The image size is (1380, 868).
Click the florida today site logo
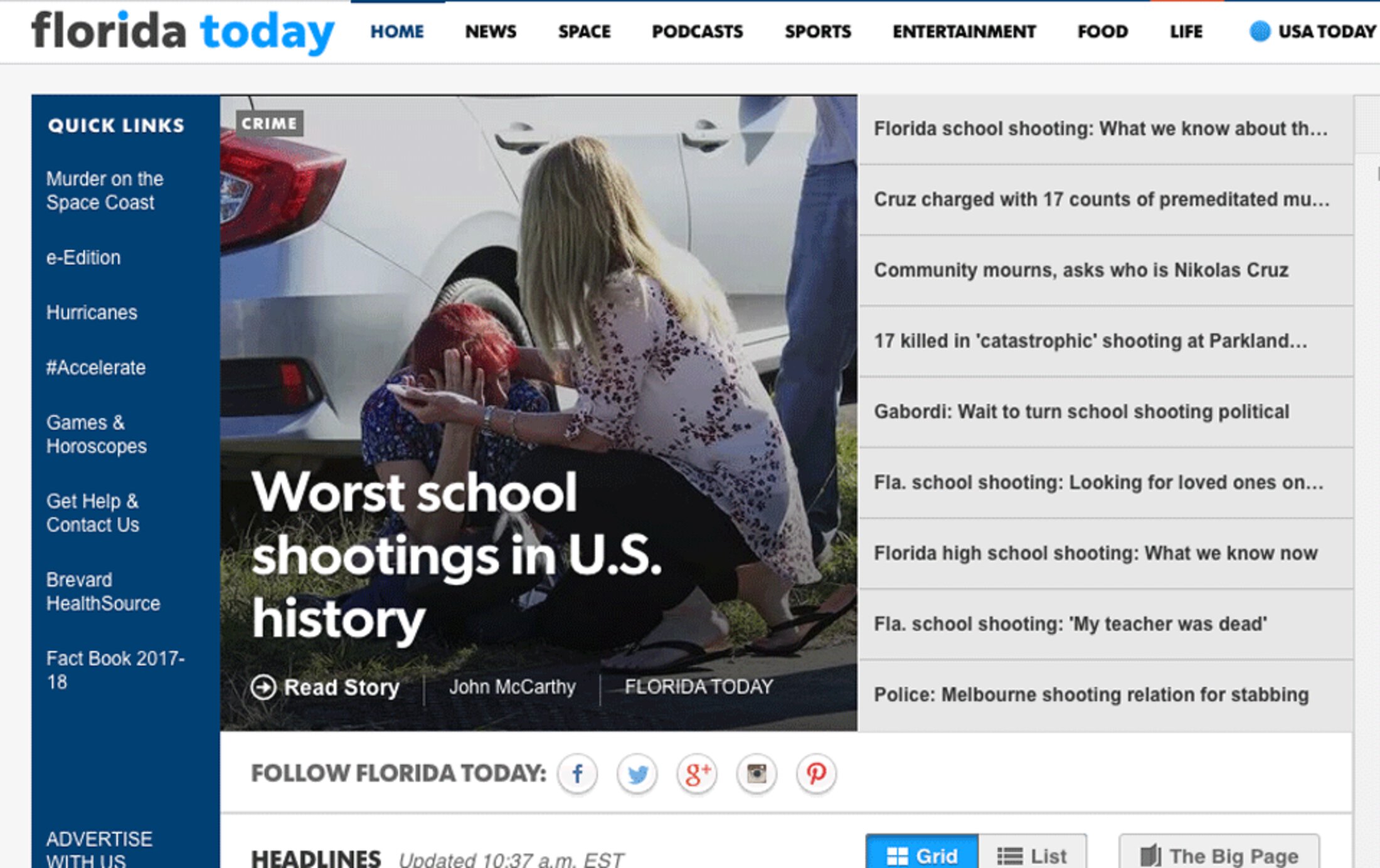(x=183, y=31)
